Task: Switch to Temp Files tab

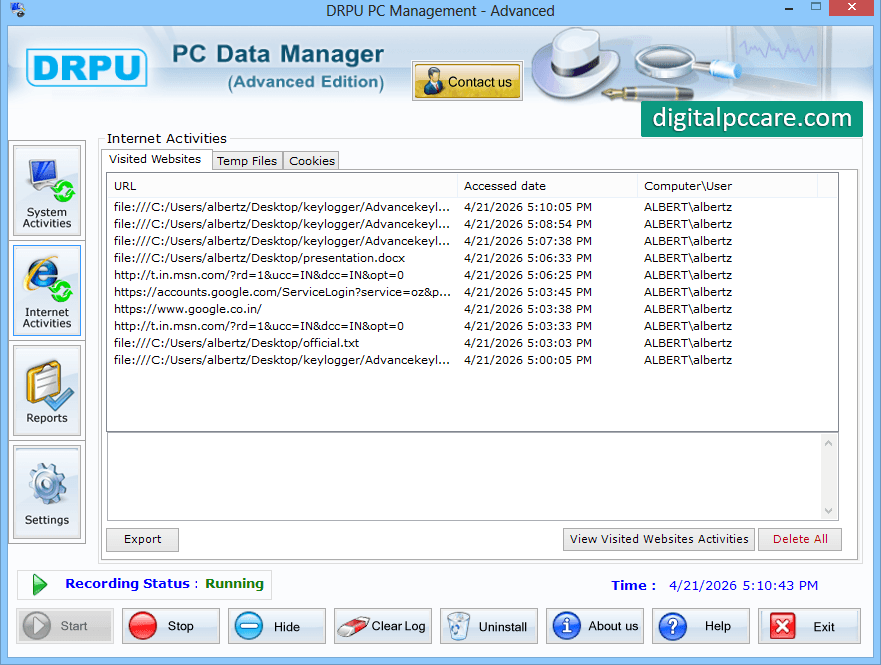Action: [x=247, y=161]
